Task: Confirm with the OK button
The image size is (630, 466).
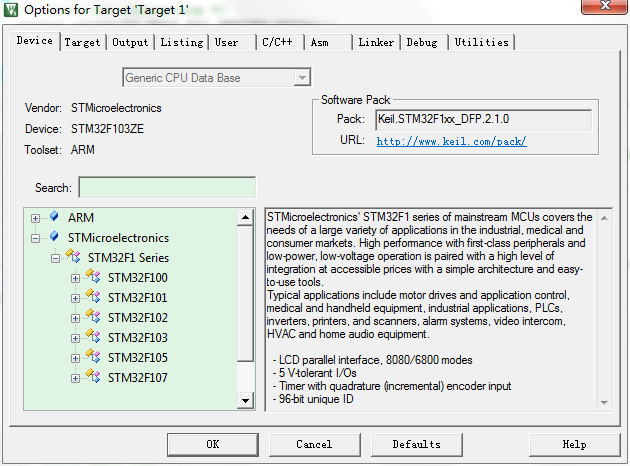Action: (213, 444)
